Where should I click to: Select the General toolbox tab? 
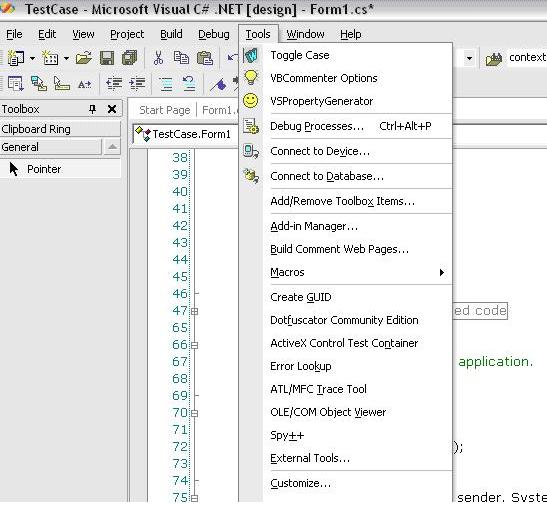click(51, 147)
